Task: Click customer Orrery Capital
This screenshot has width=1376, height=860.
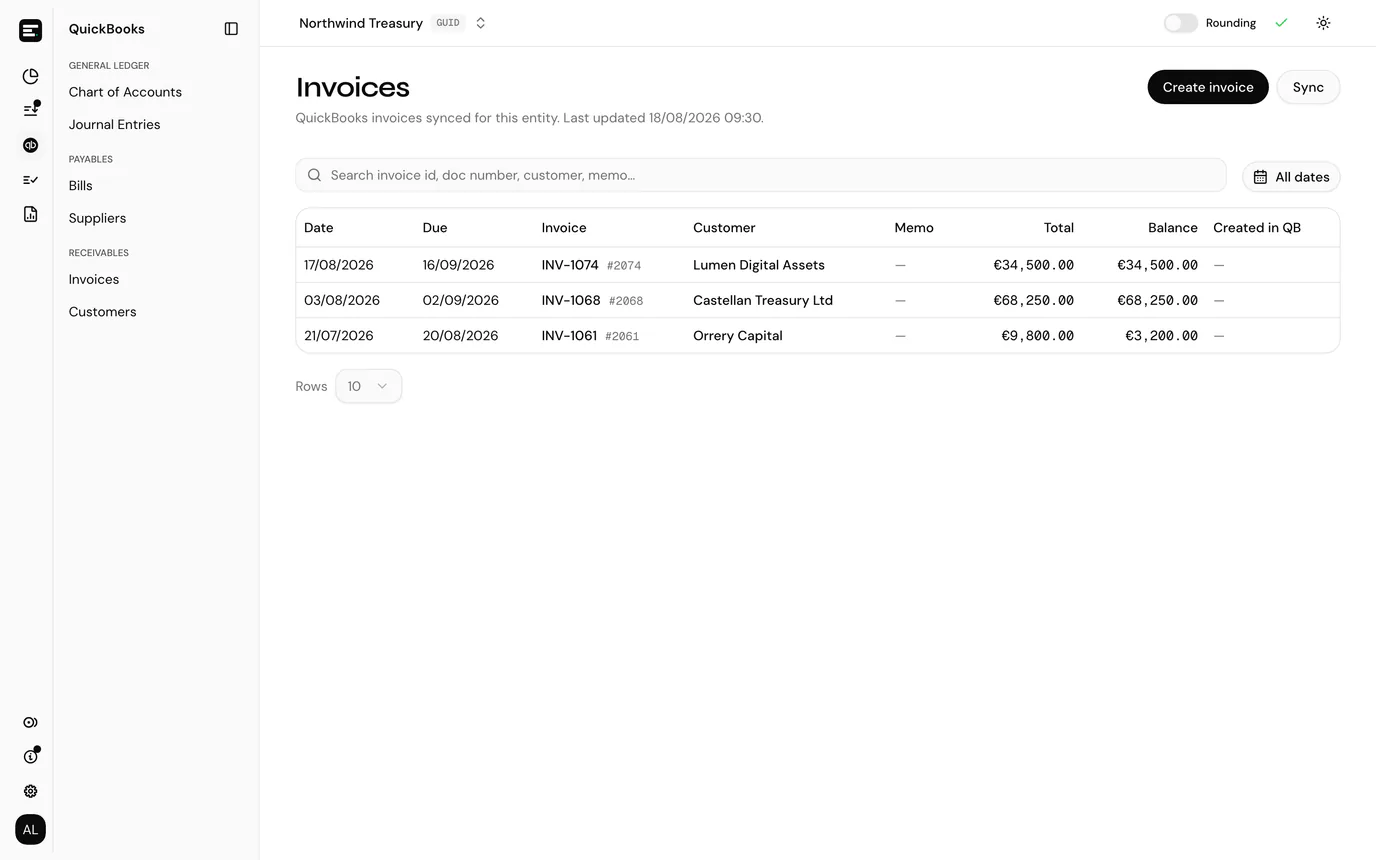Action: click(738, 336)
